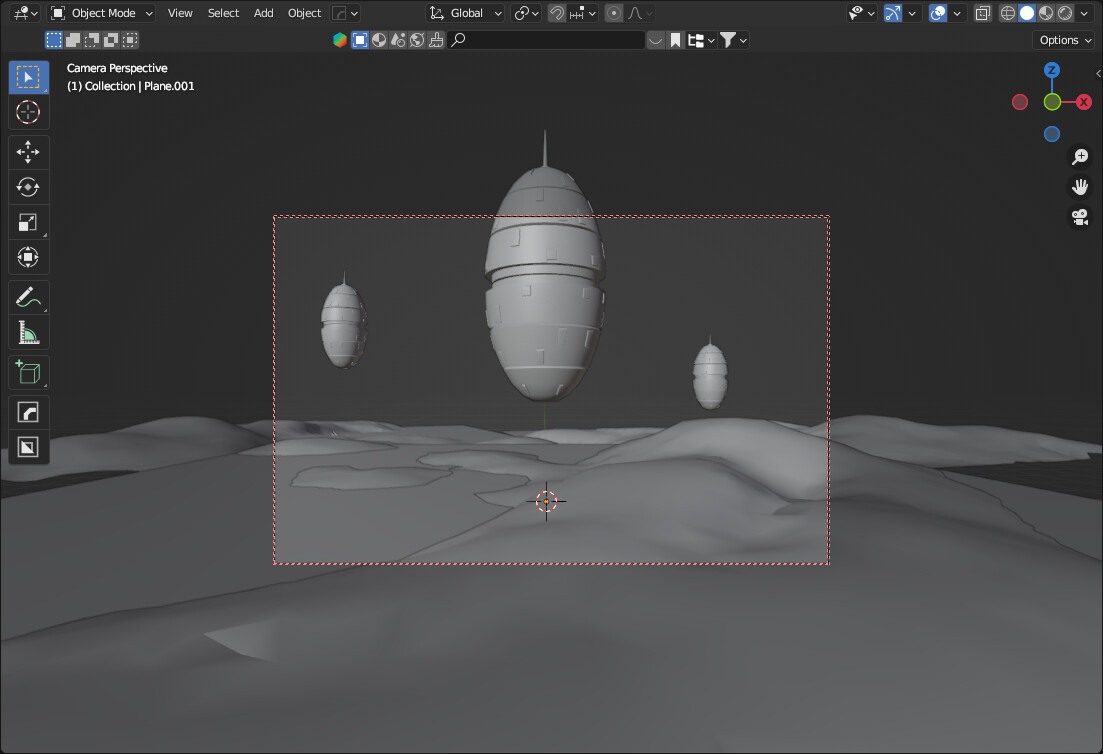Screen dimensions: 1103x754
Task: Click the blue Z axis on the navigation gizmo
Action: (1052, 70)
